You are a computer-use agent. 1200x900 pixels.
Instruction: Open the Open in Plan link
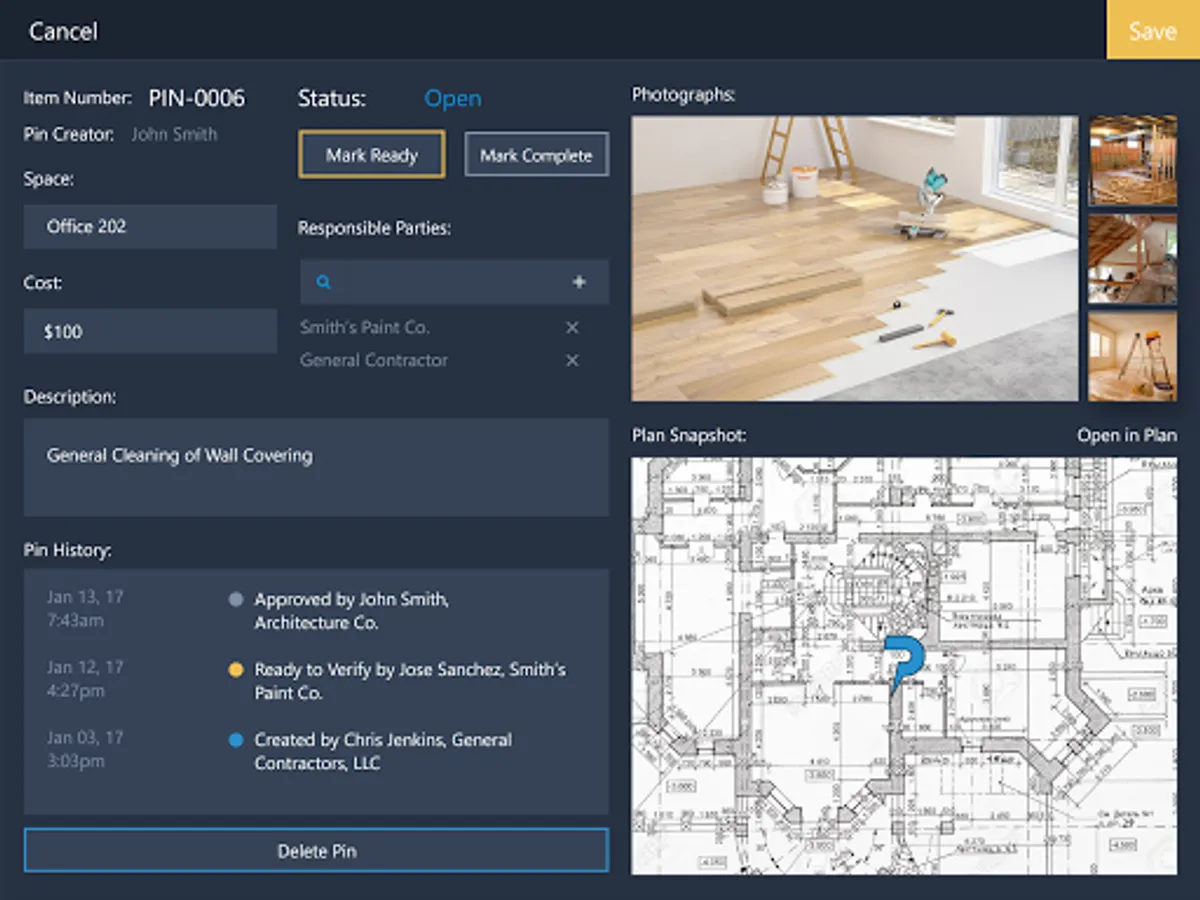1127,436
